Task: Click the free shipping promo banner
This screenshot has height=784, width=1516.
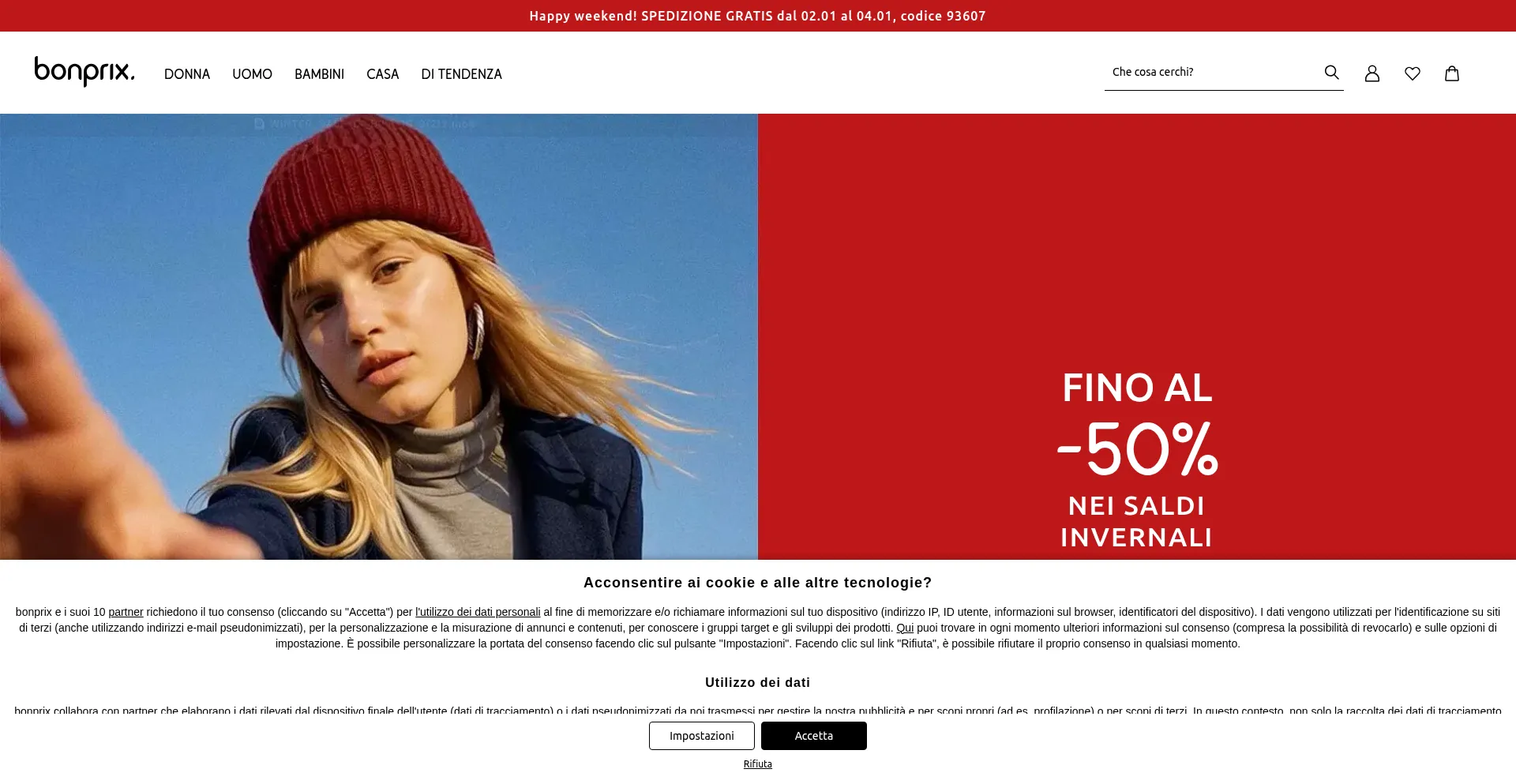Action: [x=758, y=16]
